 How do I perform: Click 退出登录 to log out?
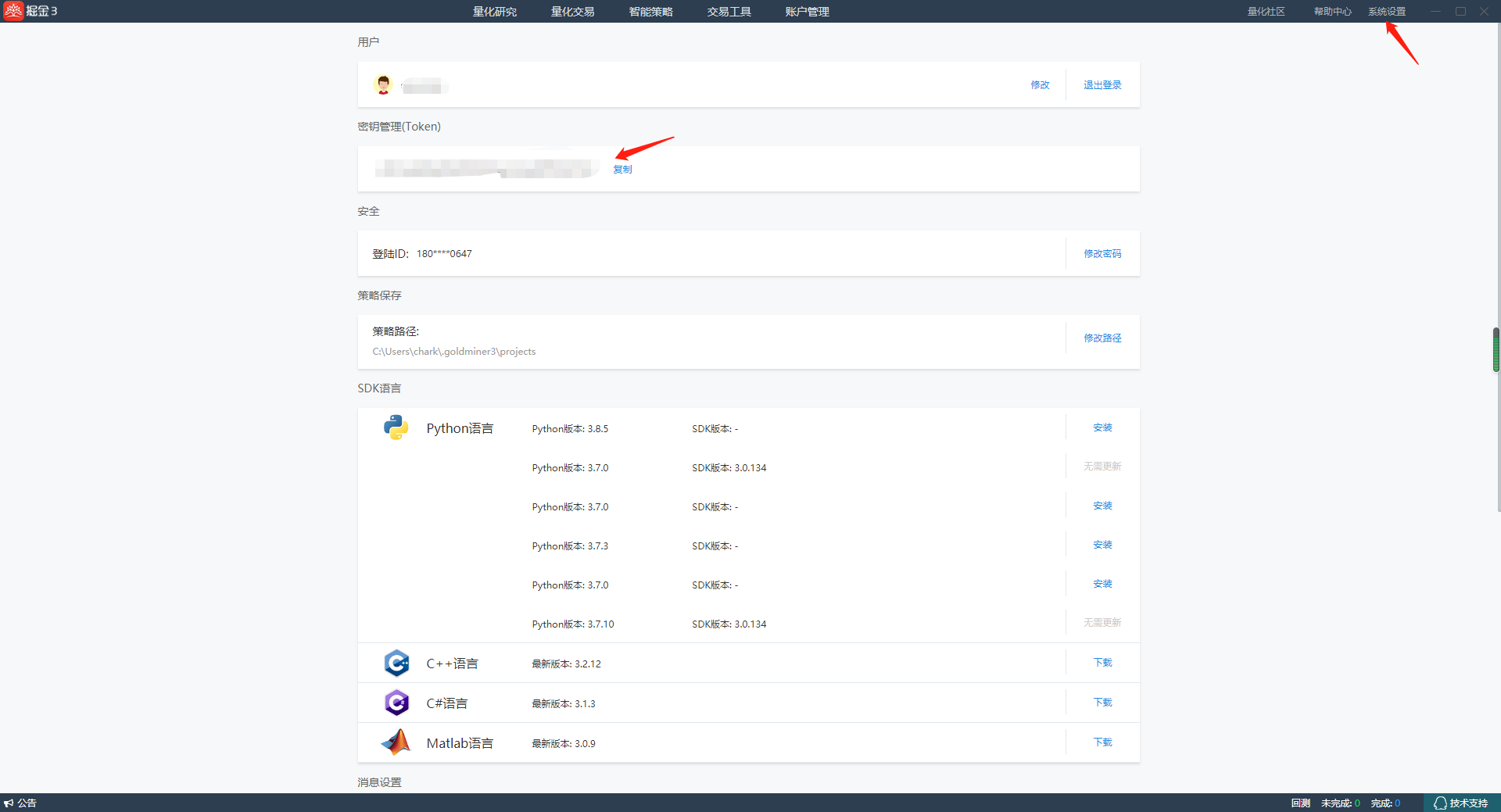pyautogui.click(x=1102, y=85)
